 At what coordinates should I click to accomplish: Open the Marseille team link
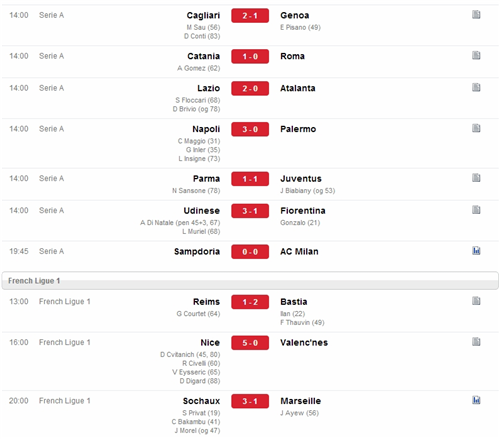[300, 401]
